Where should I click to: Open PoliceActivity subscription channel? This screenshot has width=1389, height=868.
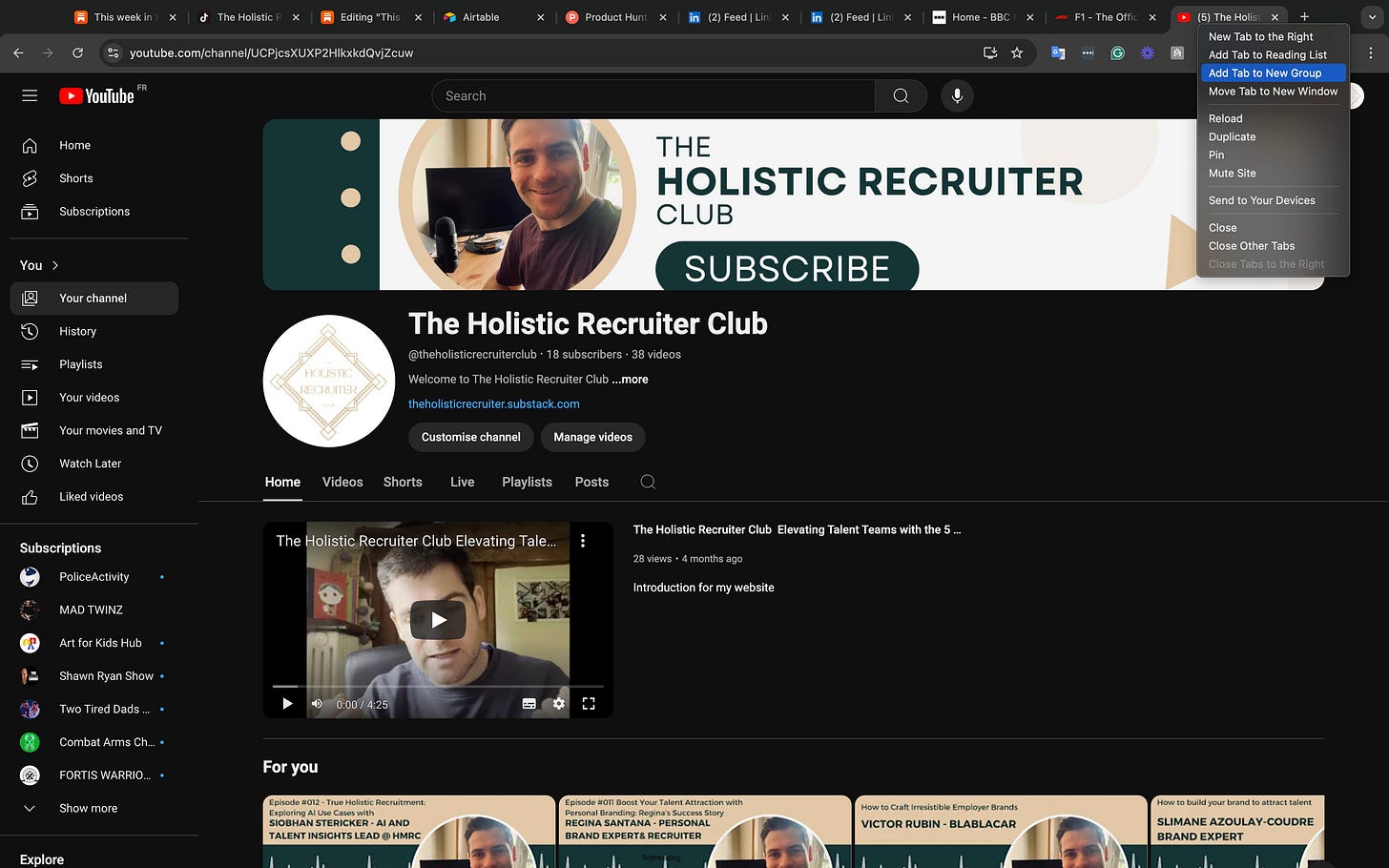coord(94,577)
